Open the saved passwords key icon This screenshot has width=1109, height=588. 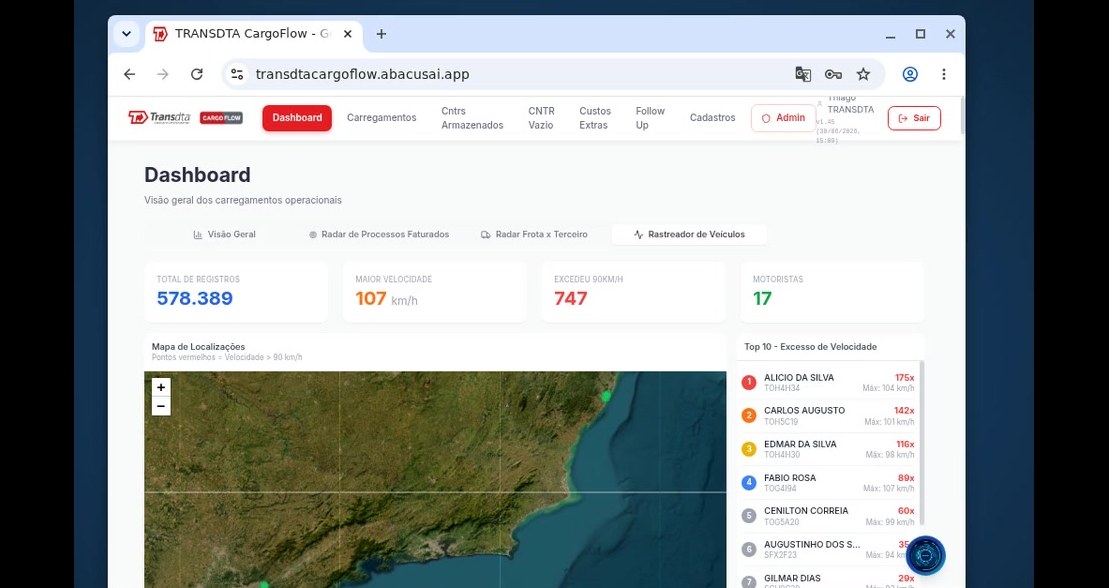pos(833,74)
